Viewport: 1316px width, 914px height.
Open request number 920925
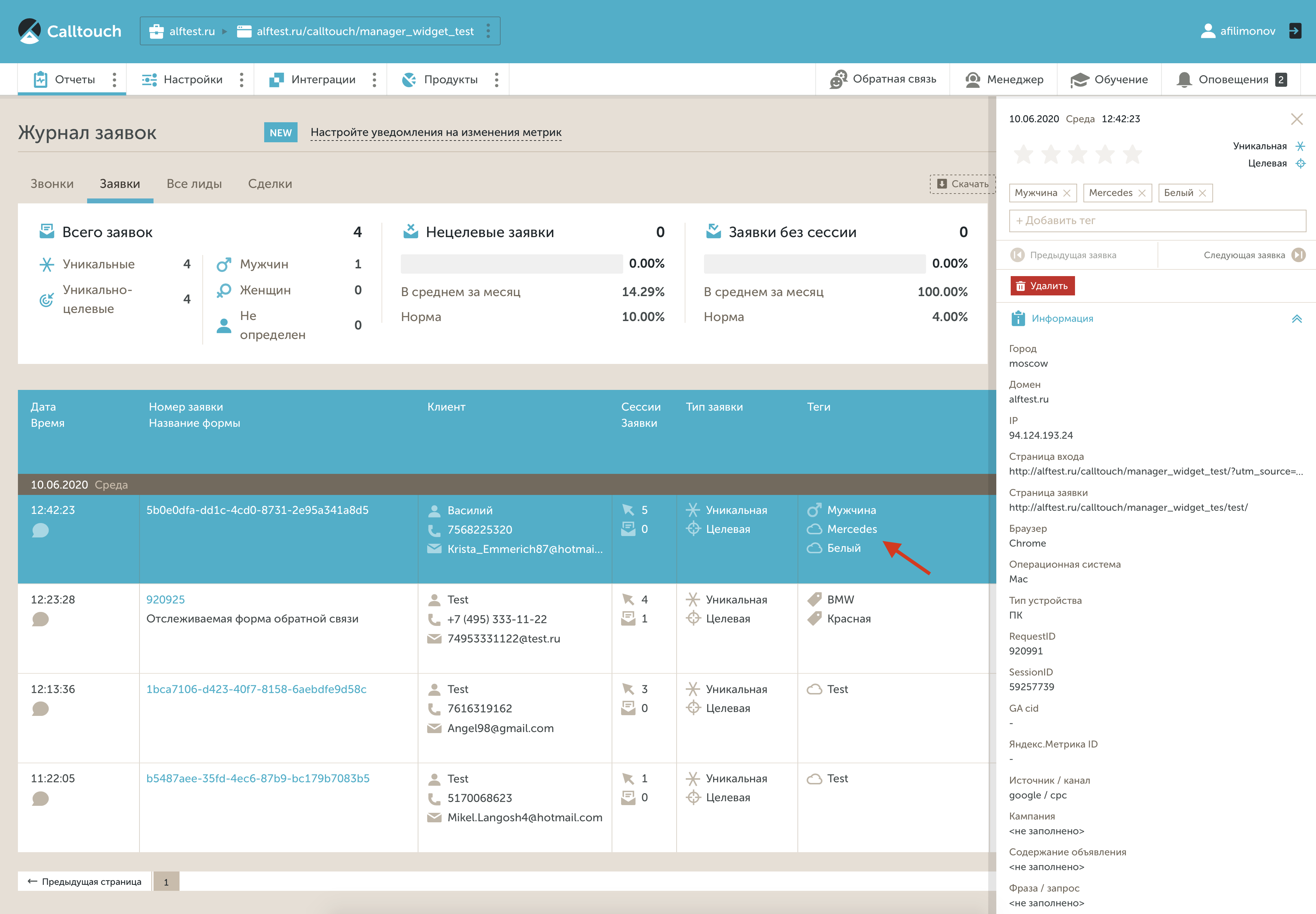point(165,600)
